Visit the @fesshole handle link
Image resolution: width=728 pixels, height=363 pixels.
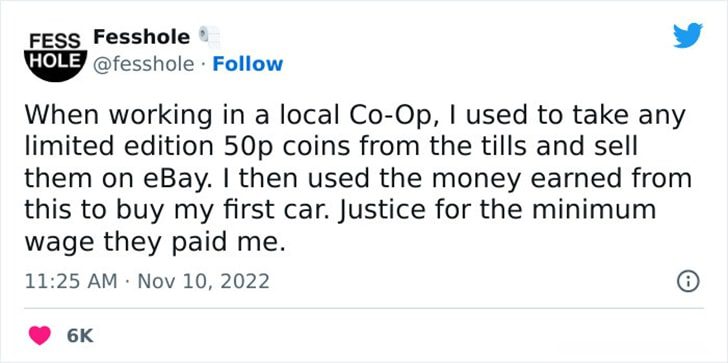tap(143, 65)
